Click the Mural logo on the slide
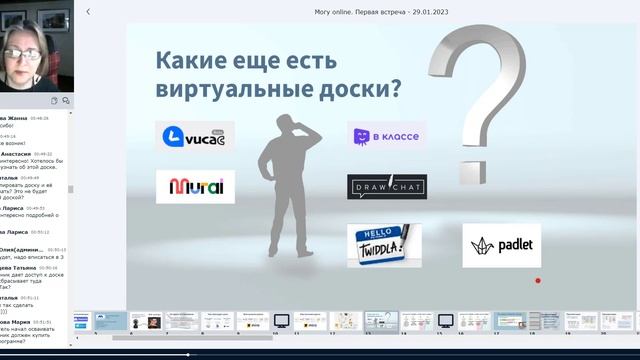 (x=195, y=187)
